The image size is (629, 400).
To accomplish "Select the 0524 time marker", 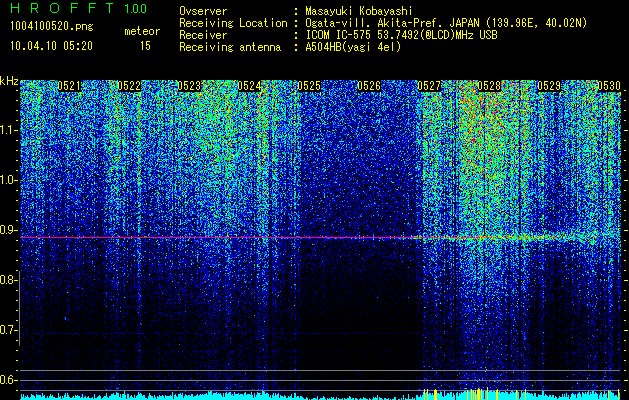I will tap(249, 86).
